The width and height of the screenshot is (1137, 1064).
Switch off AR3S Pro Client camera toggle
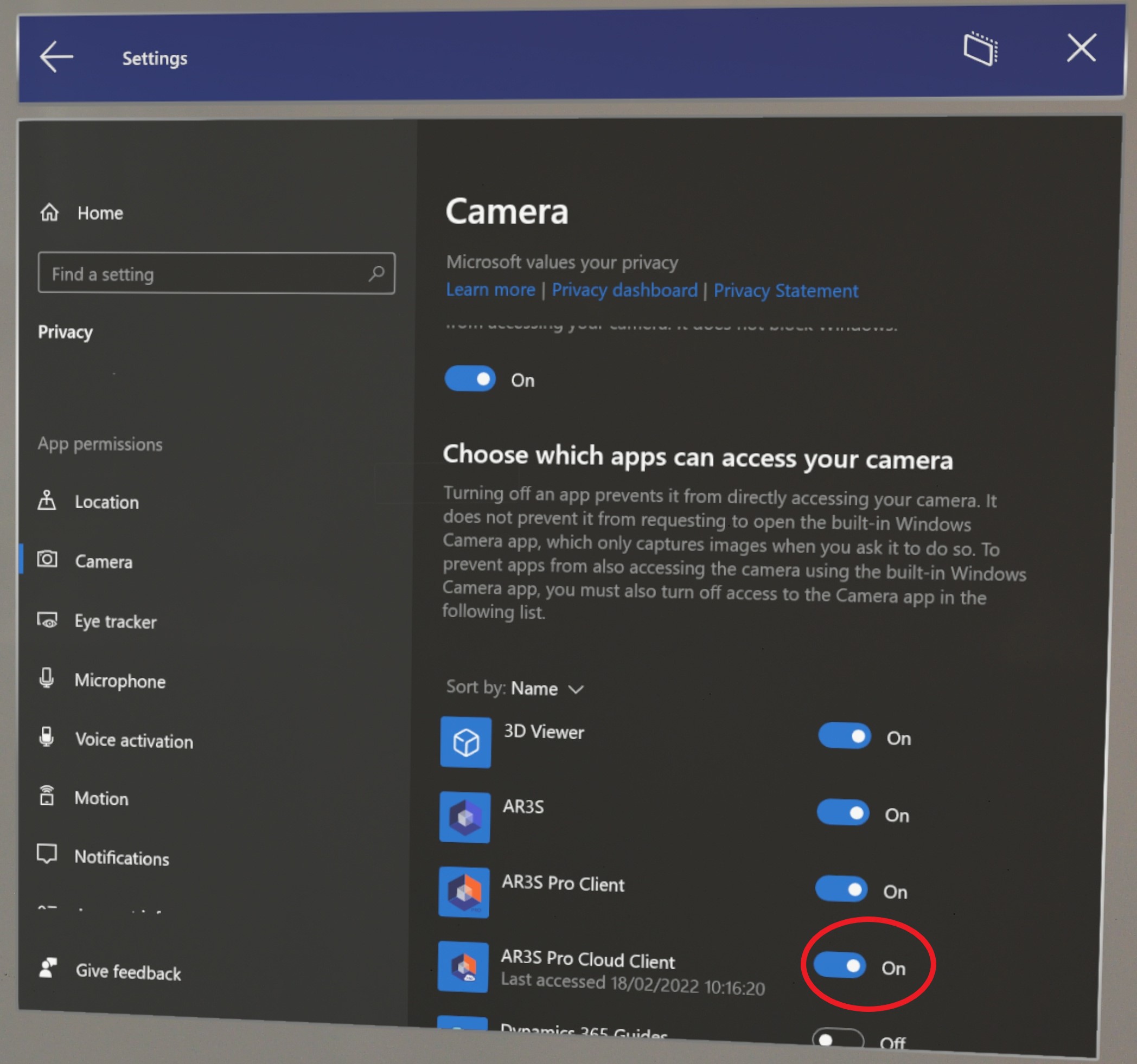coord(841,889)
